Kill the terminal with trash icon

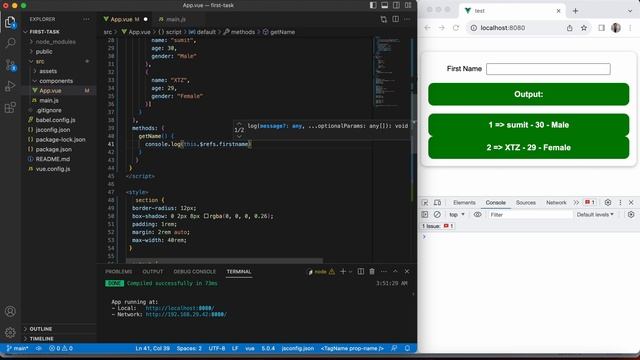tap(372, 271)
